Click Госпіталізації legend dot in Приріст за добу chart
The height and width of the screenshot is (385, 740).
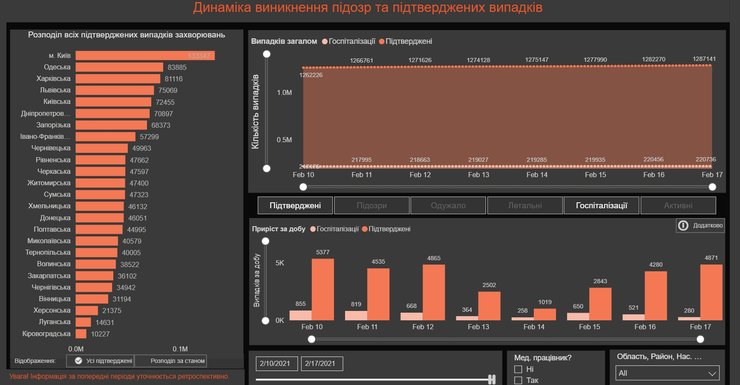[x=313, y=229]
